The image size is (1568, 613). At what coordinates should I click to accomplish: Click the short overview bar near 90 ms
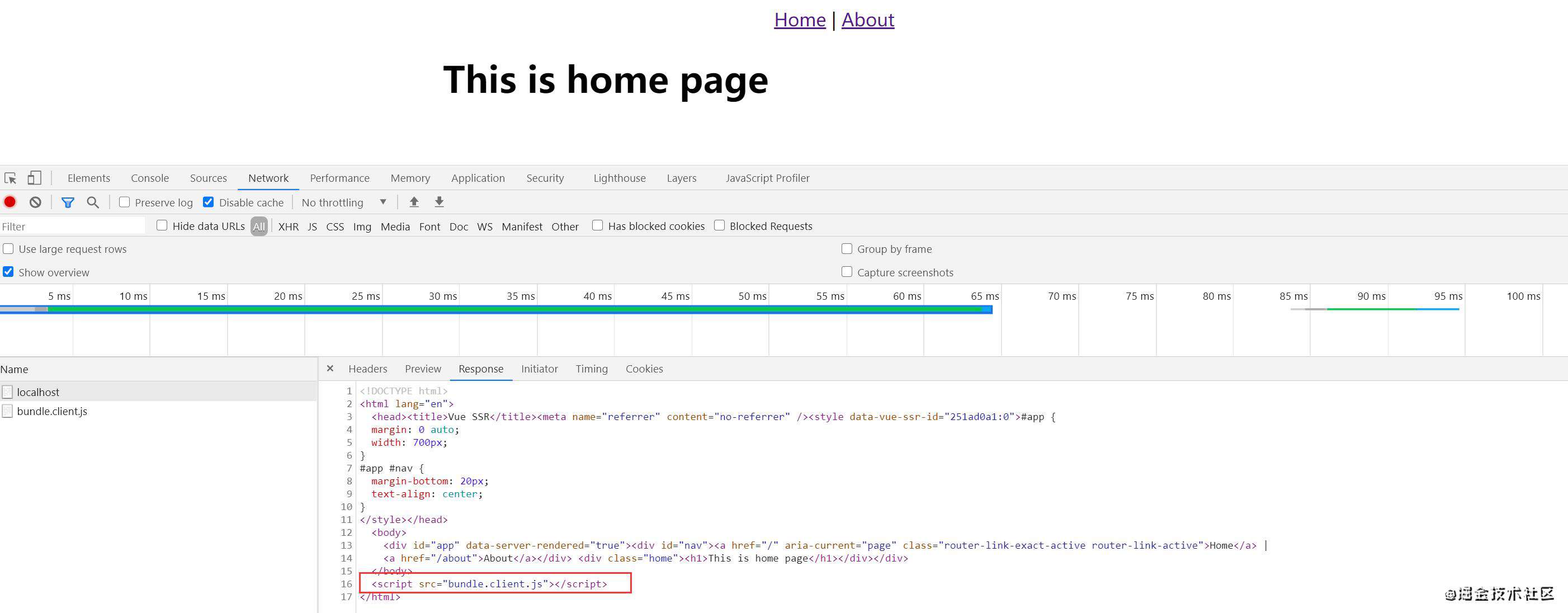[x=1375, y=309]
